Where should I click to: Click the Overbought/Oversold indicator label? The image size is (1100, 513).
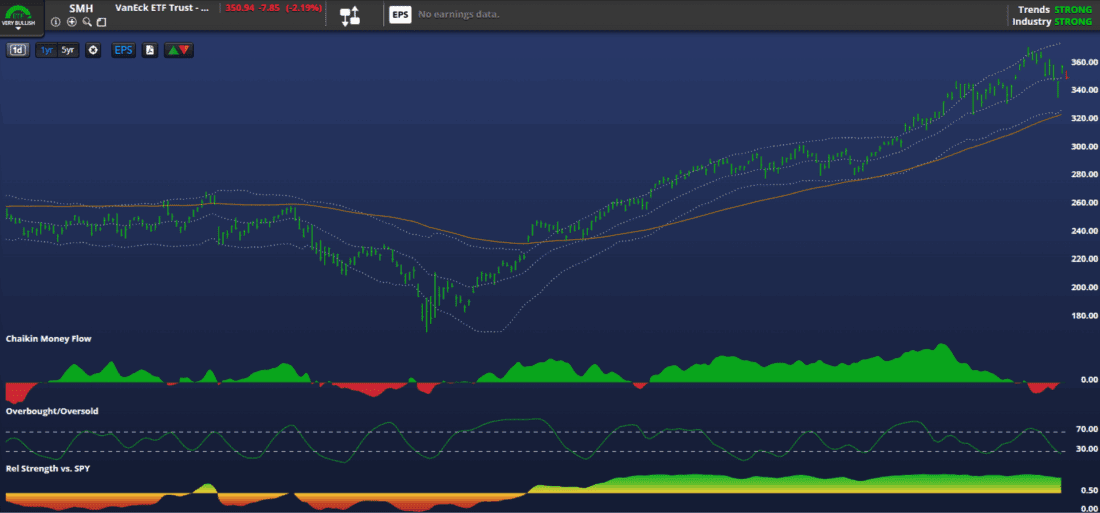click(x=51, y=411)
